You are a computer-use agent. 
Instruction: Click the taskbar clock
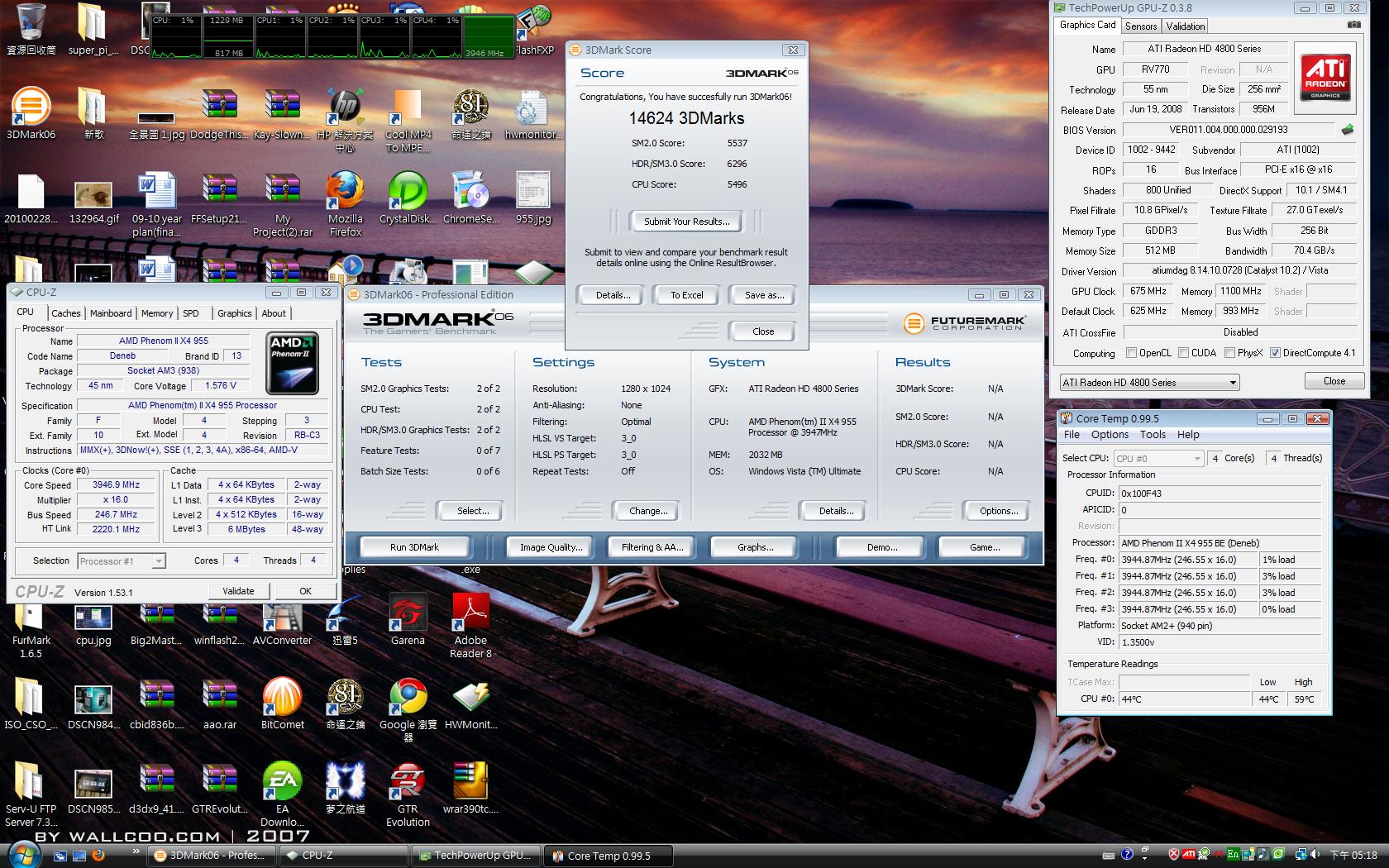point(1353,856)
